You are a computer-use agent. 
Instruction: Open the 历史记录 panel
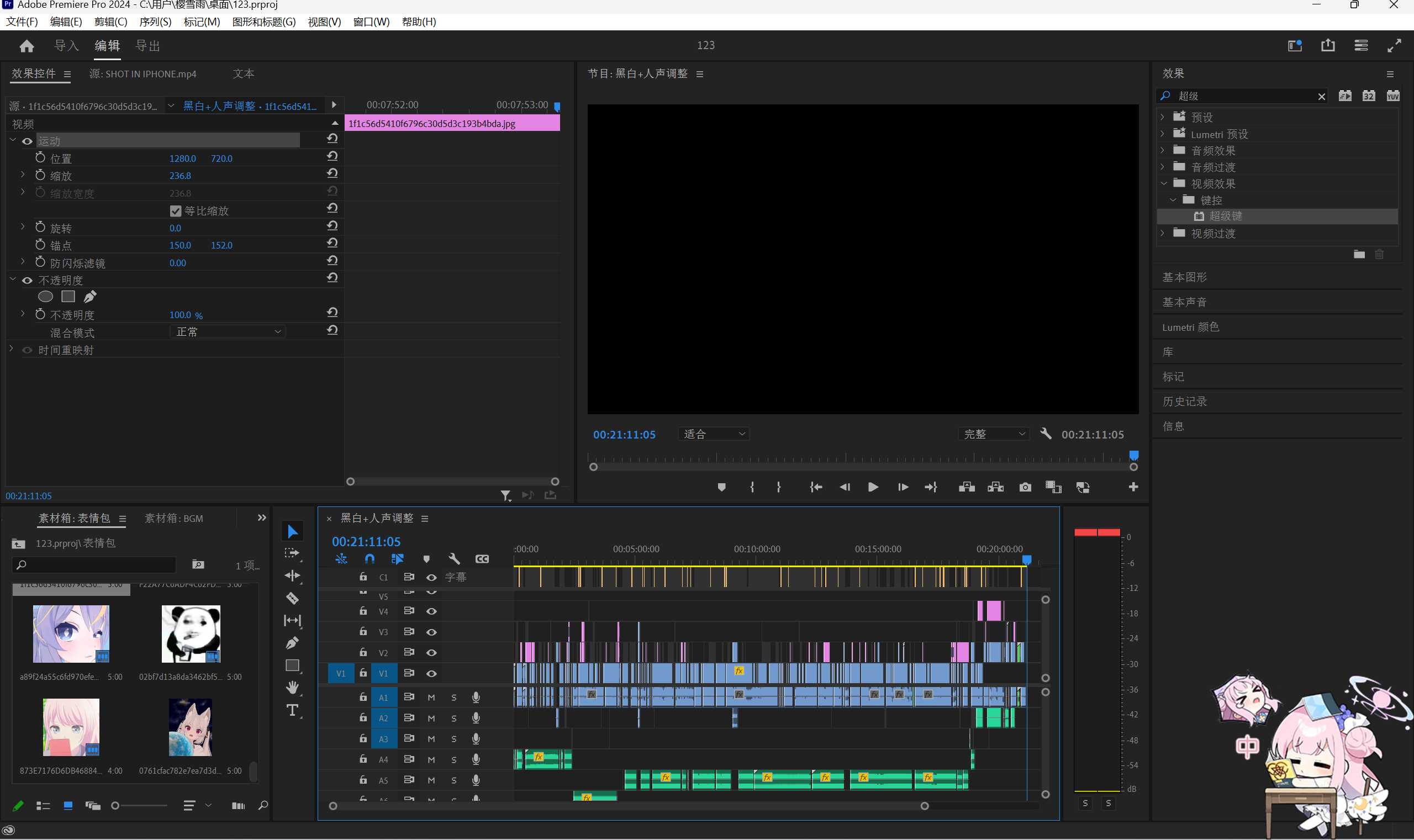(1185, 401)
